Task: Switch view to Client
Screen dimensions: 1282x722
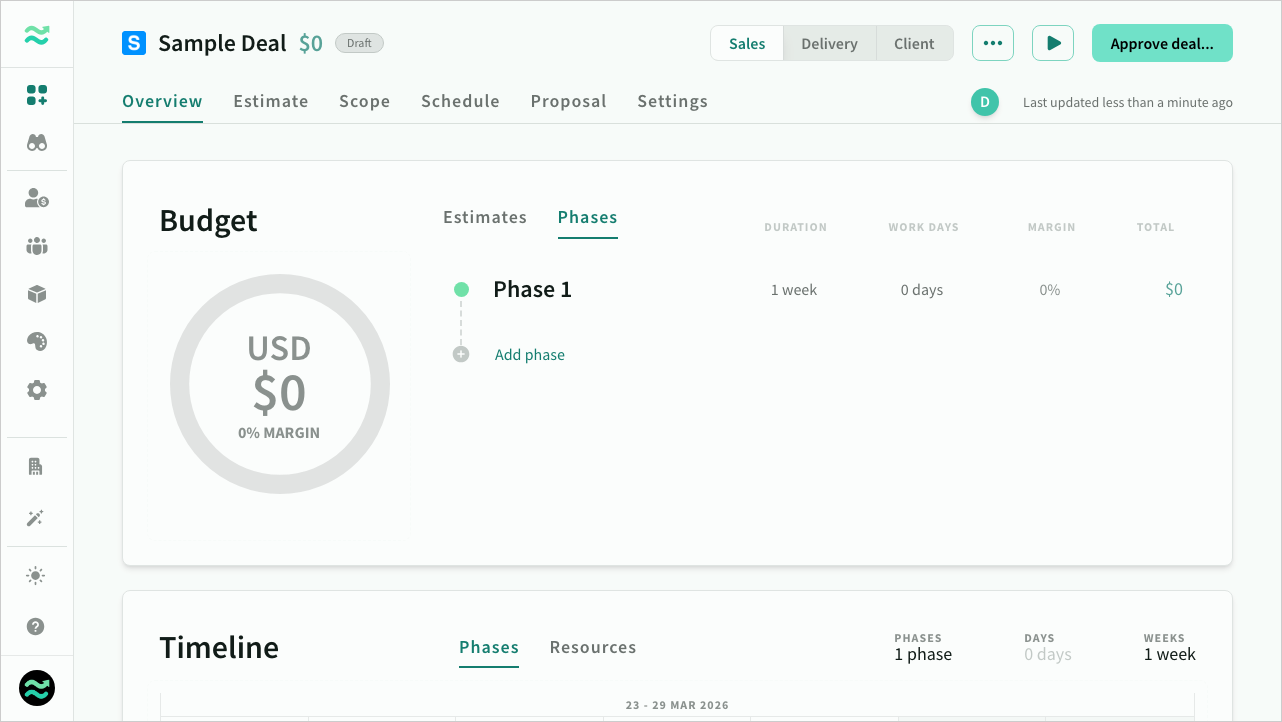Action: tap(914, 44)
